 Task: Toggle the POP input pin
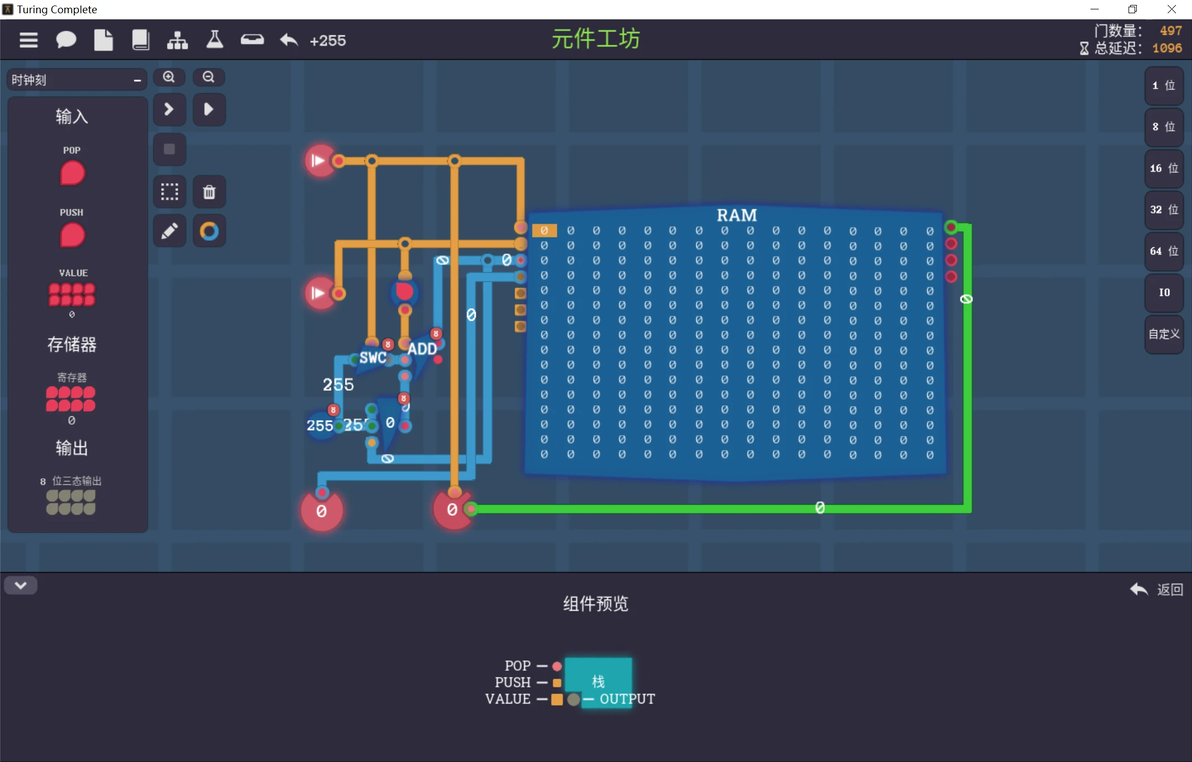pos(72,173)
